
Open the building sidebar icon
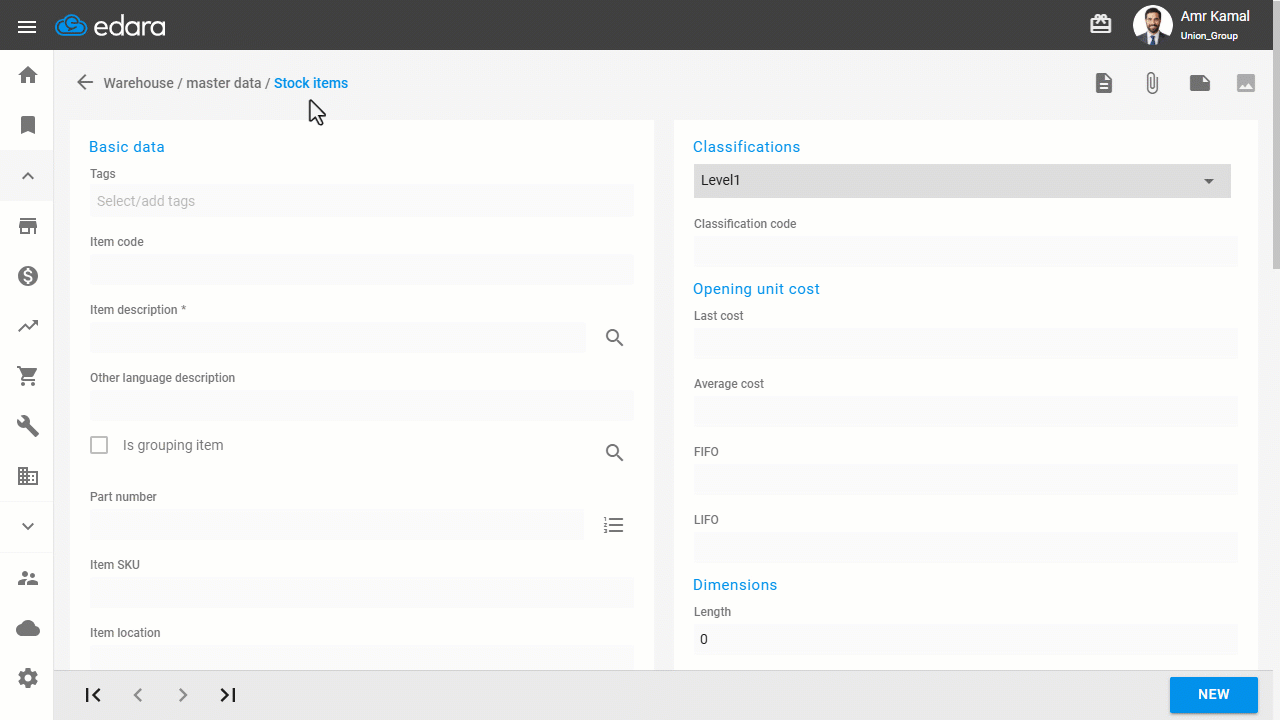(x=28, y=476)
